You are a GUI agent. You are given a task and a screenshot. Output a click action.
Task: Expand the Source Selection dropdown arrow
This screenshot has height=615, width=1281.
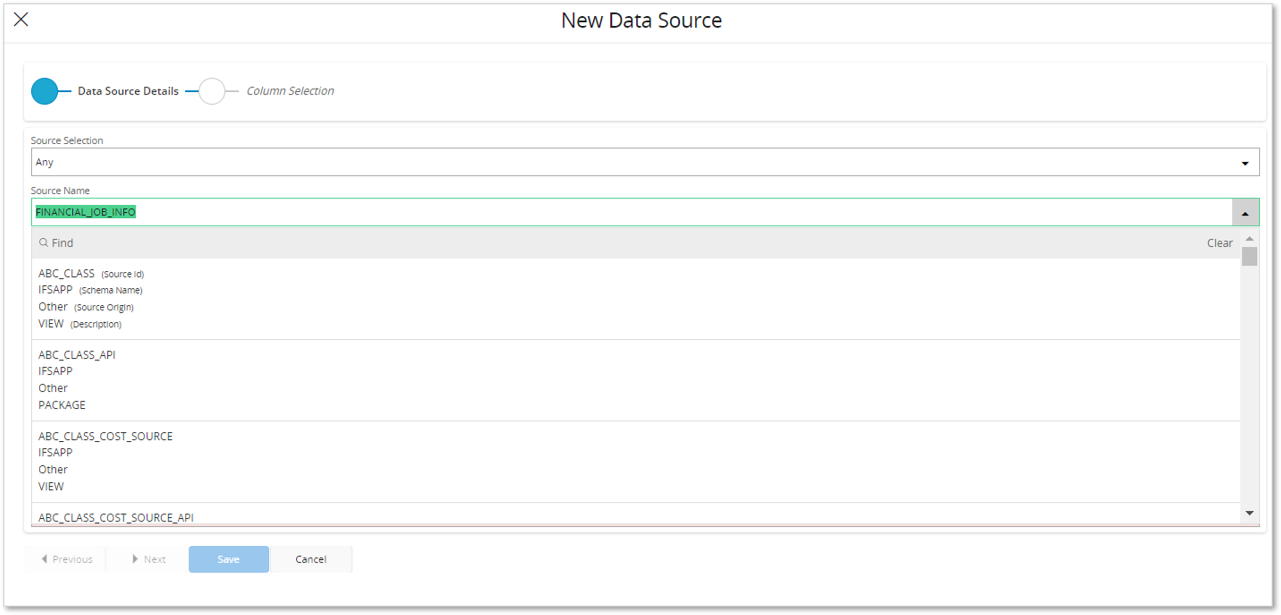1245,163
